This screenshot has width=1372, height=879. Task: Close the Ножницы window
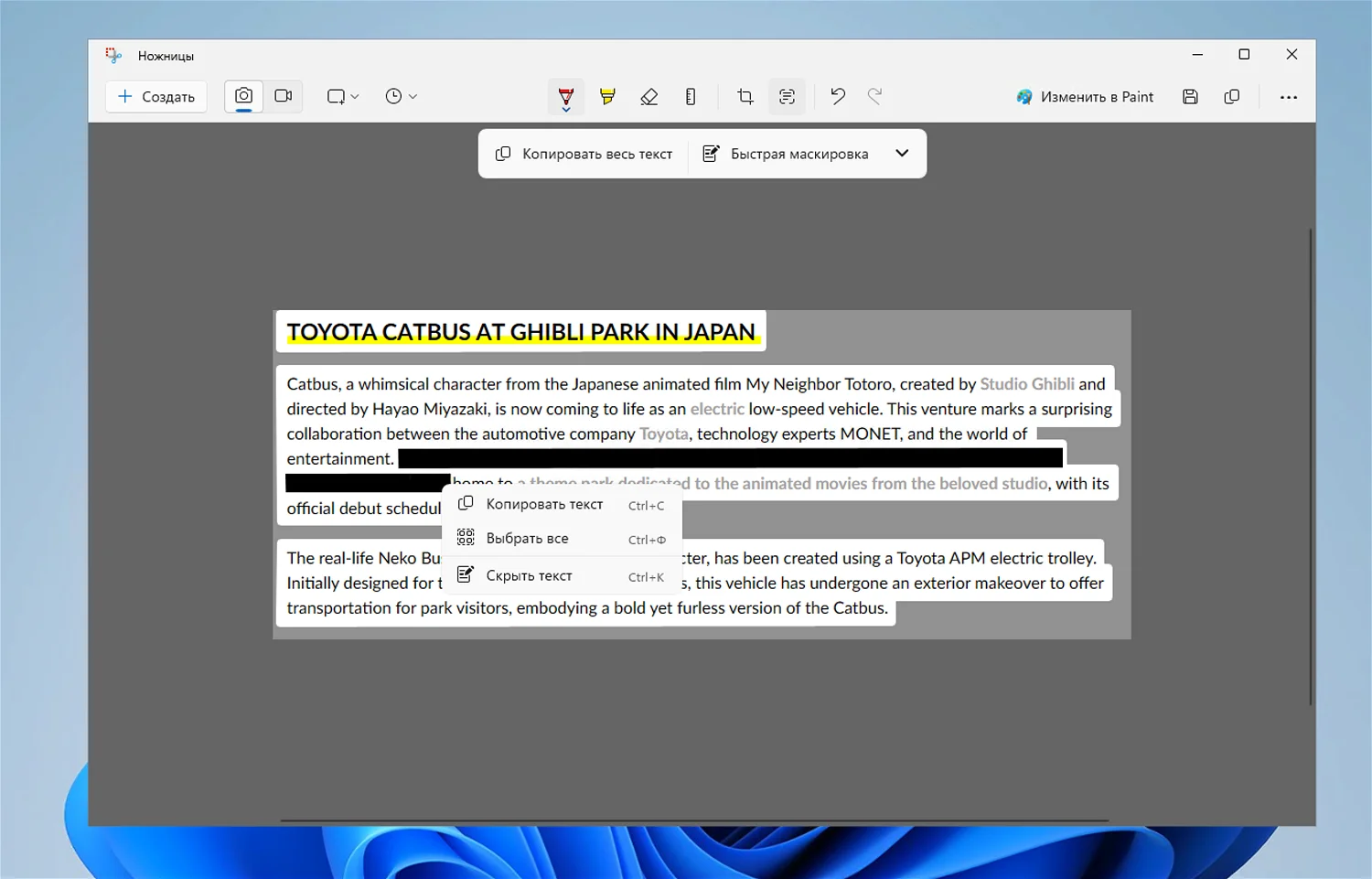click(x=1292, y=55)
